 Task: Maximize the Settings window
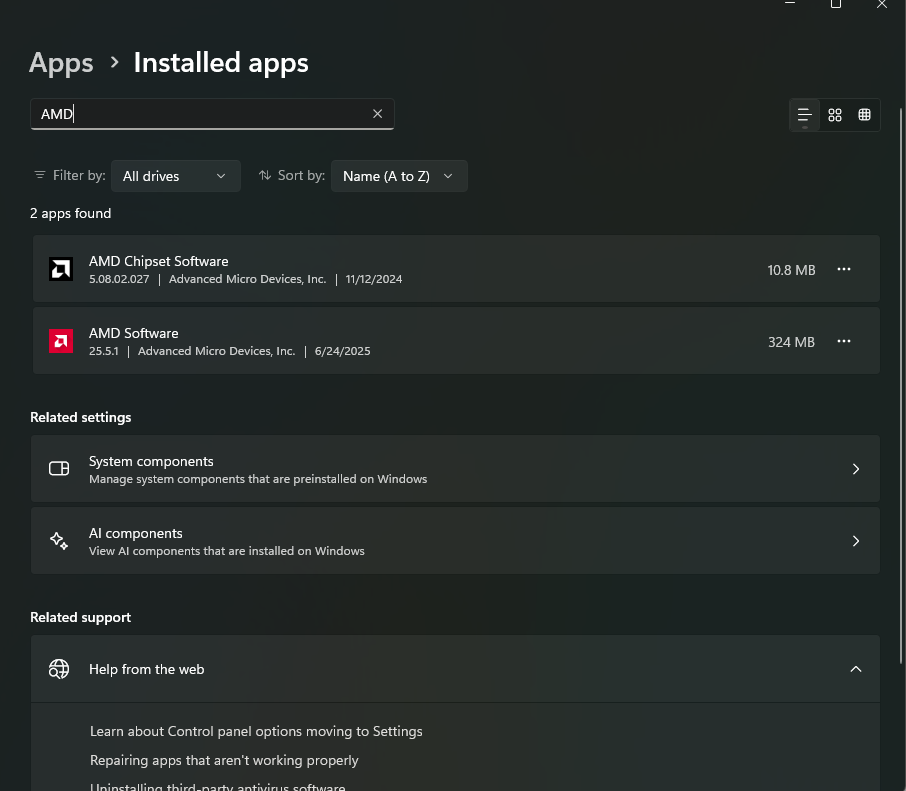(836, 5)
